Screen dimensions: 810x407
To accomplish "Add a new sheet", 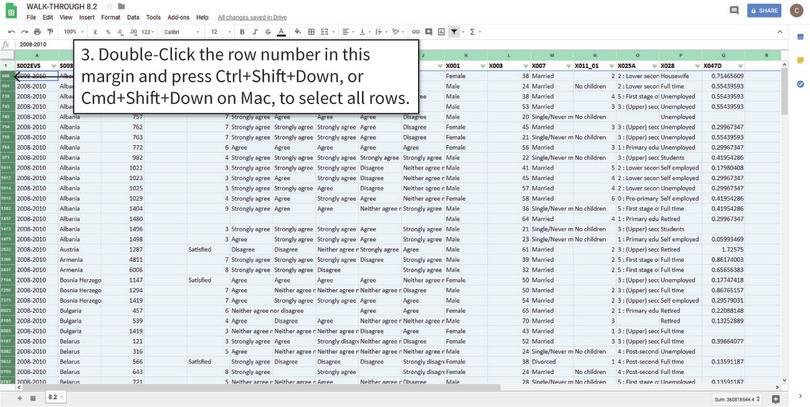I will pos(20,398).
